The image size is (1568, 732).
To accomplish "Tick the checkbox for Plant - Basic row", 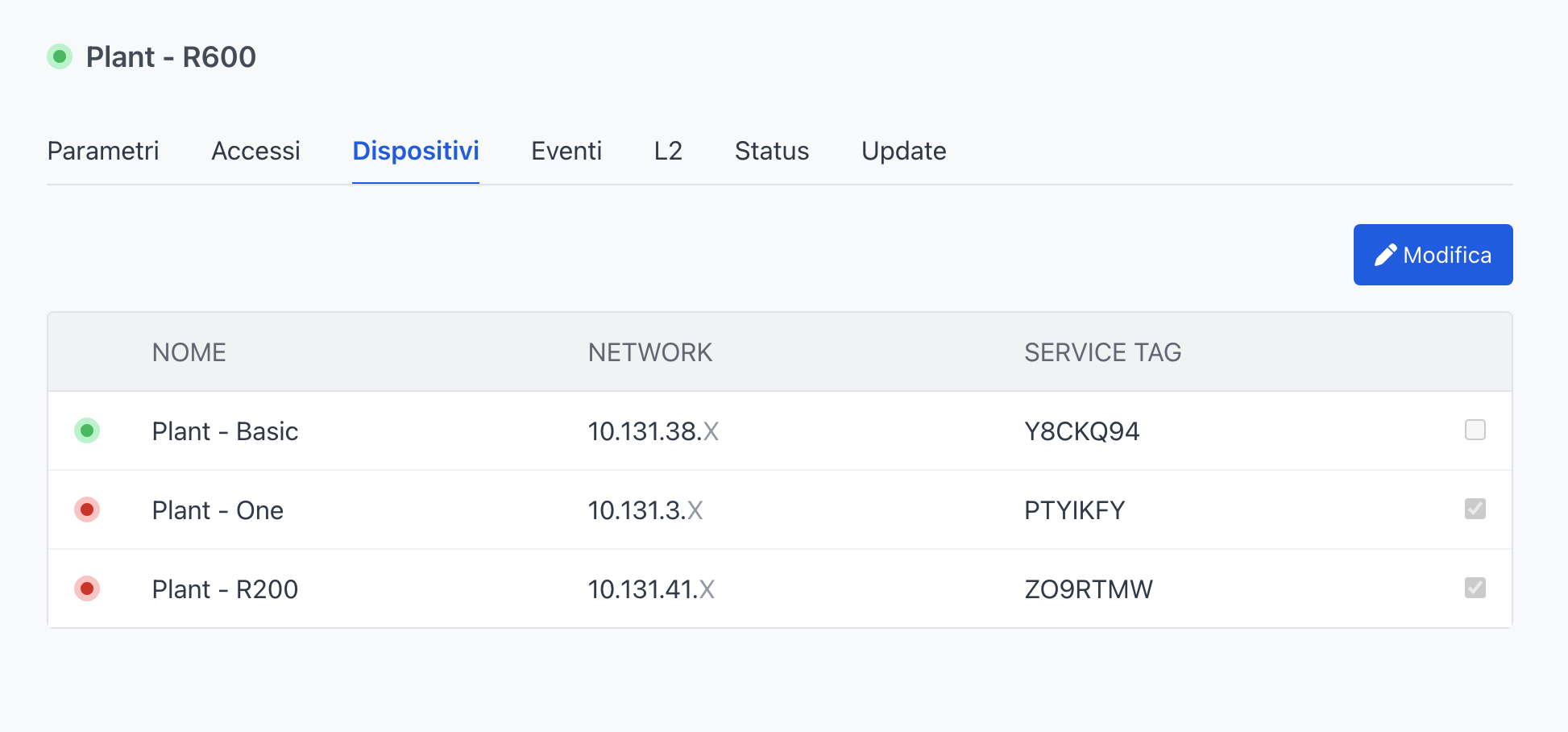I will point(1475,430).
